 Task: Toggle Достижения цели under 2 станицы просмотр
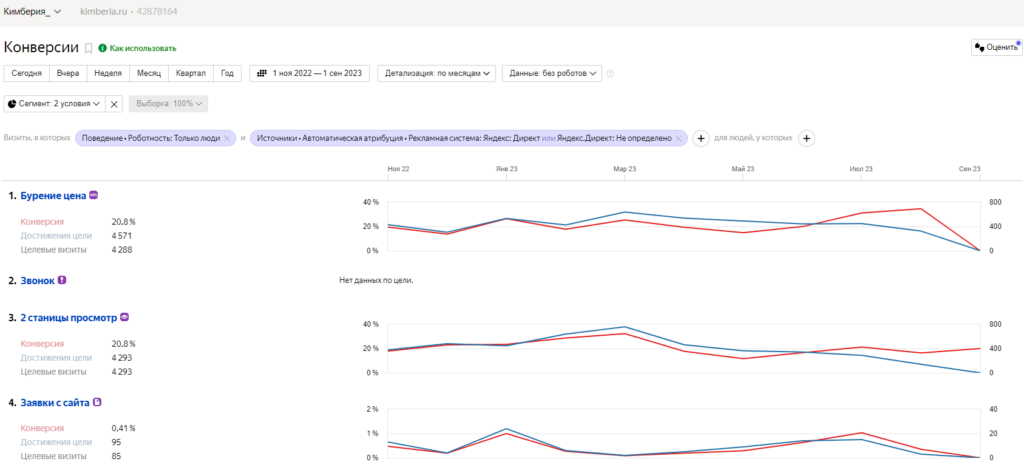click(x=56, y=358)
